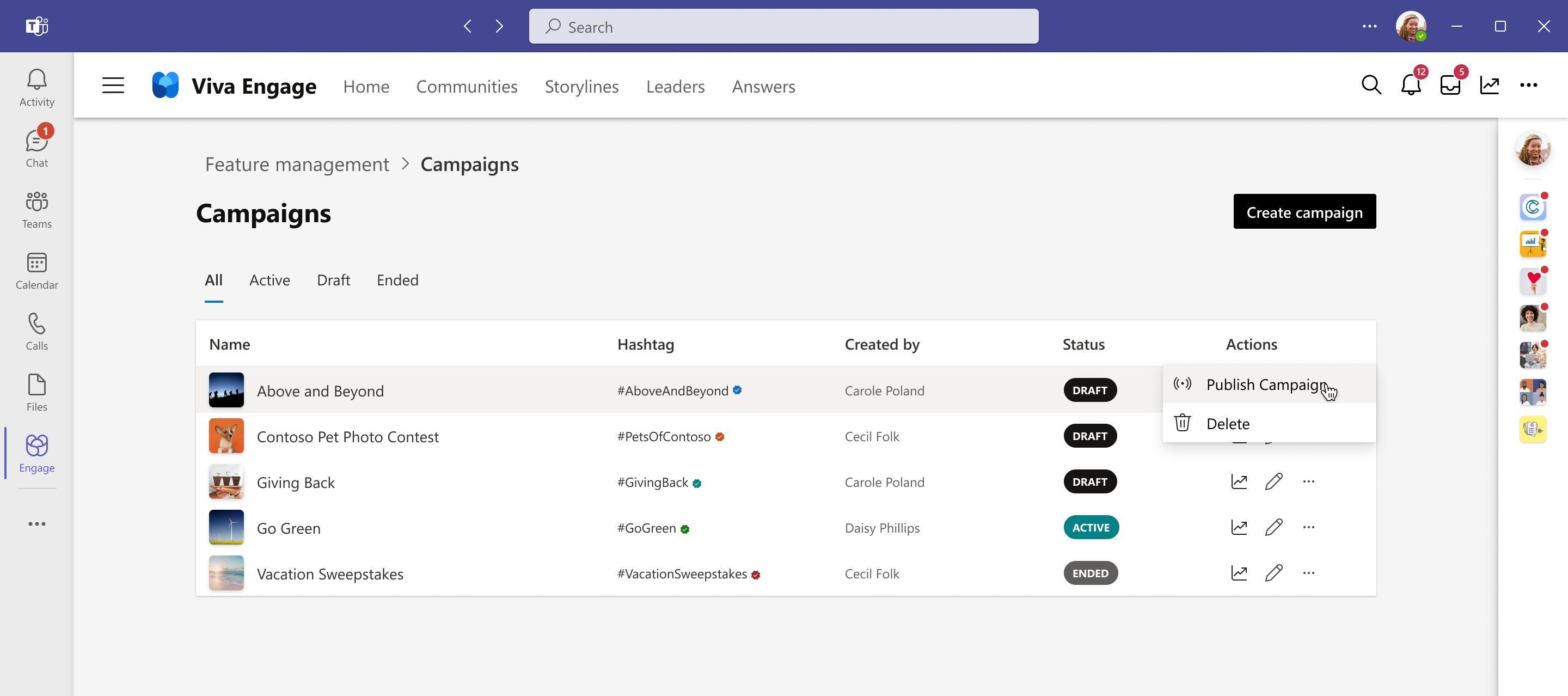Open Chat in the Teams sidebar
Viewport: 1568px width, 696px height.
[x=36, y=149]
